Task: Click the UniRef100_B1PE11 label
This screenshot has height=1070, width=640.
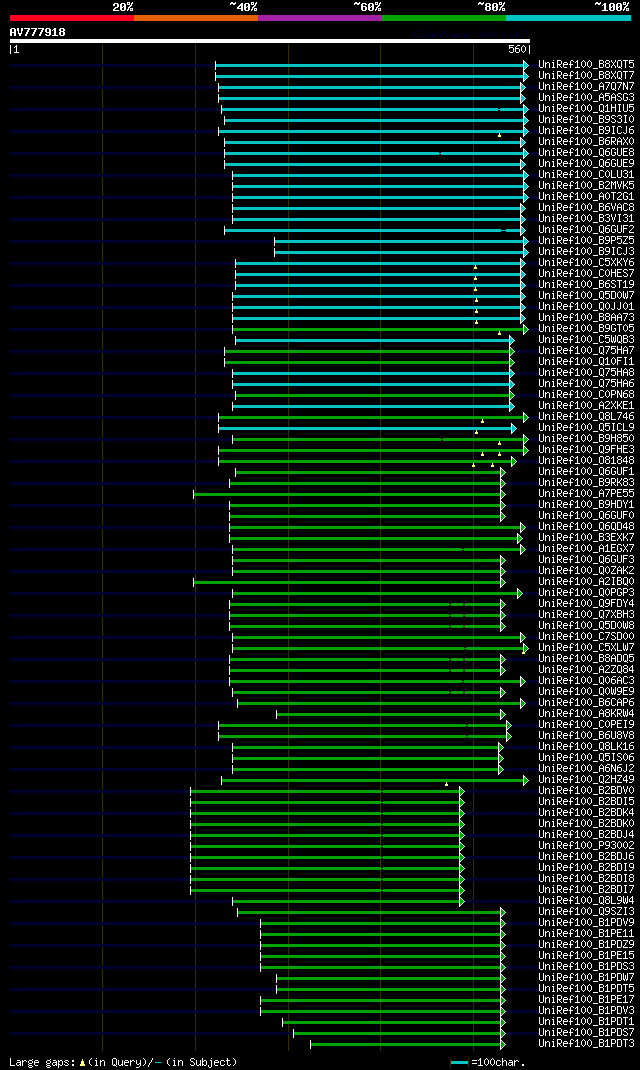Action: tap(586, 934)
